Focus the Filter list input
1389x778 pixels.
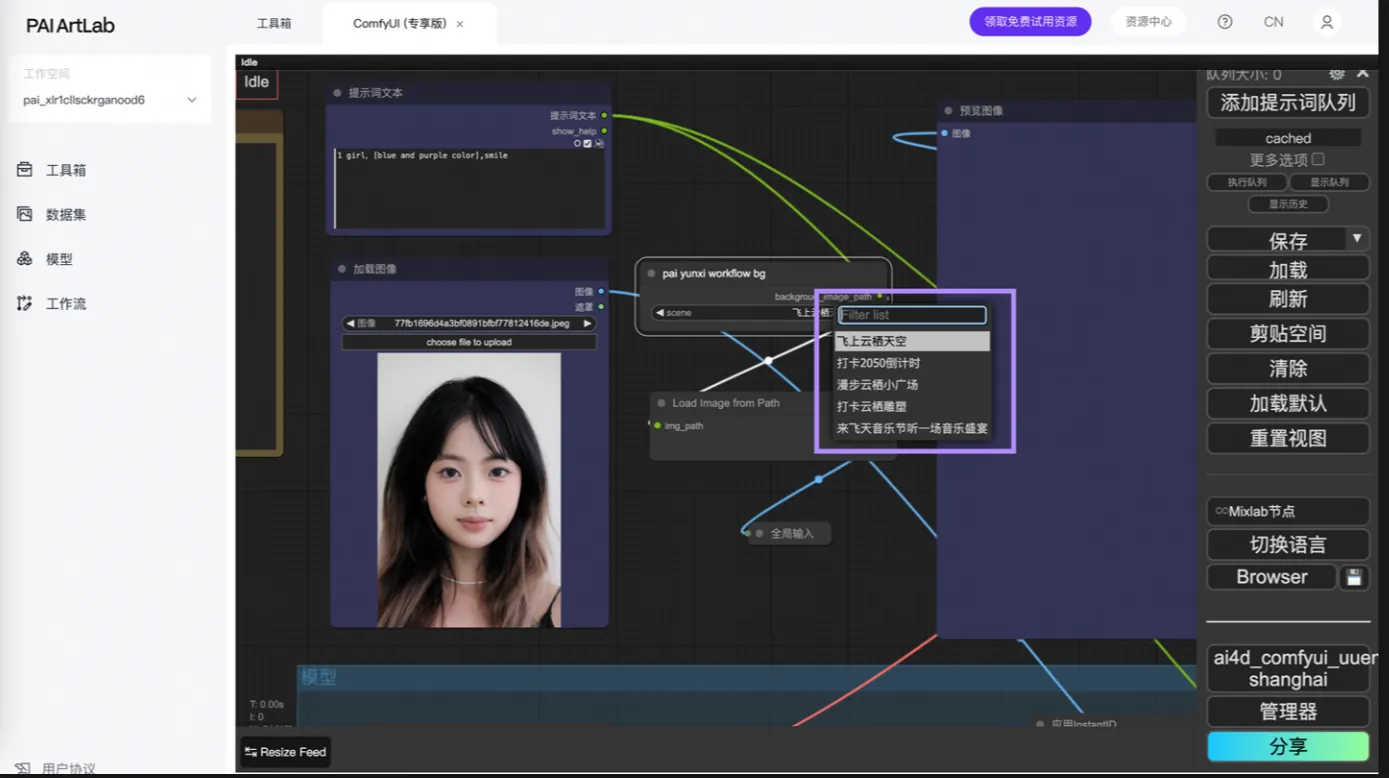pyautogui.click(x=912, y=315)
